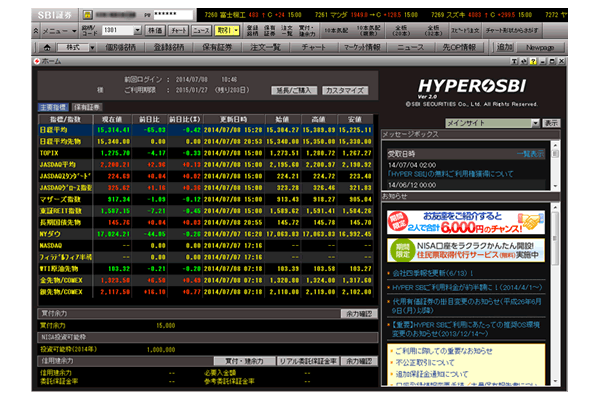This screenshot has width=600, height=400.
Task: Switch to チャート tab in tab bar
Action: tap(313, 47)
